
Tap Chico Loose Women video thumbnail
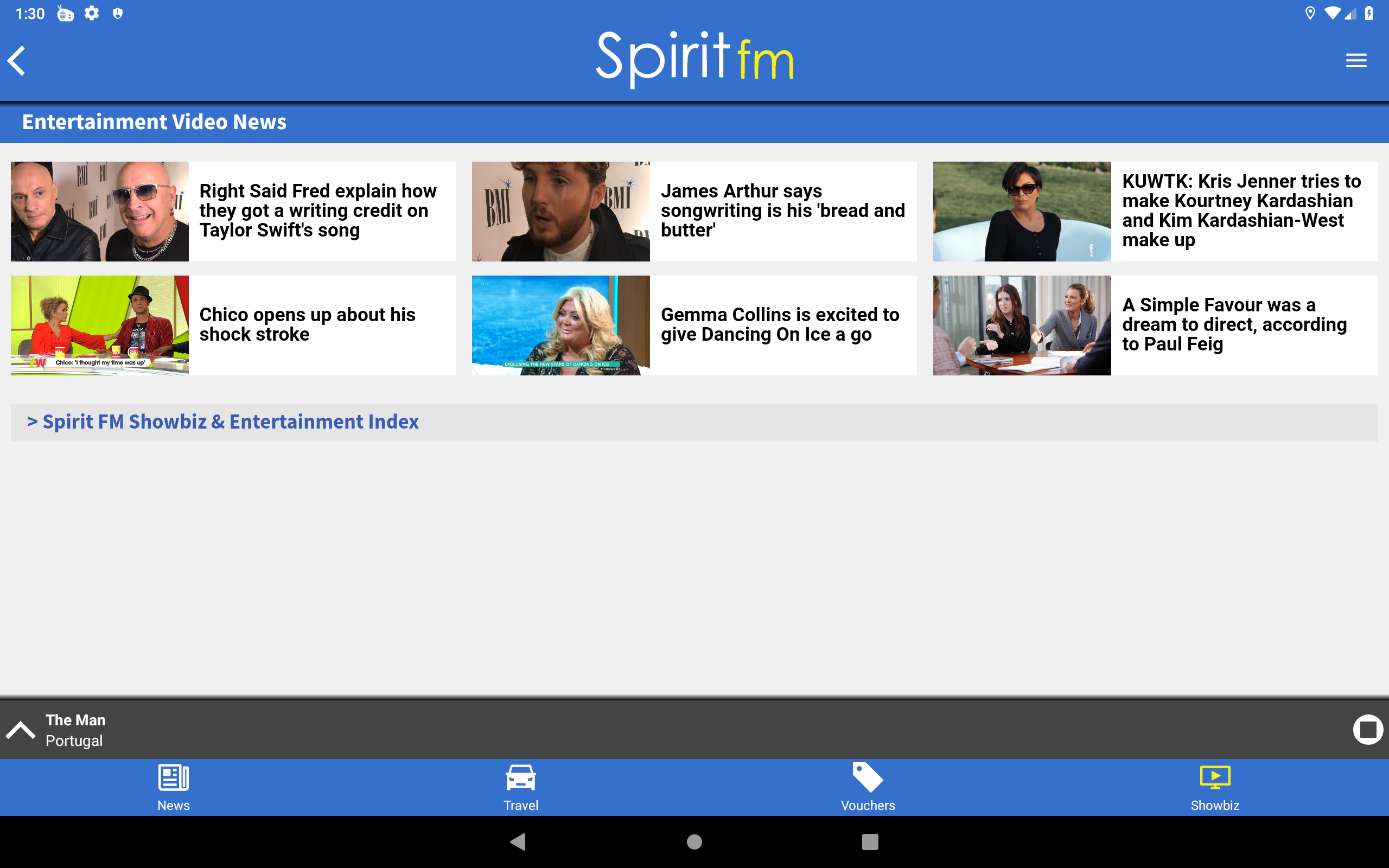click(100, 325)
